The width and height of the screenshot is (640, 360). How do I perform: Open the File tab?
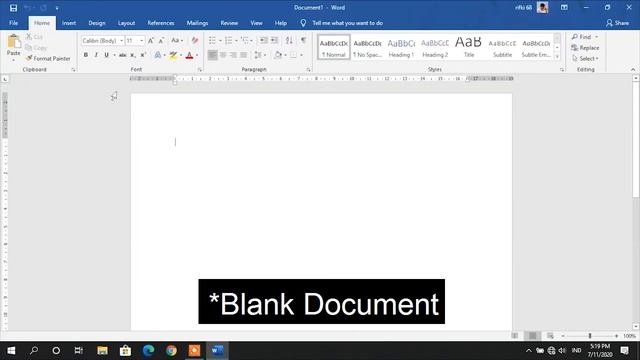13,23
